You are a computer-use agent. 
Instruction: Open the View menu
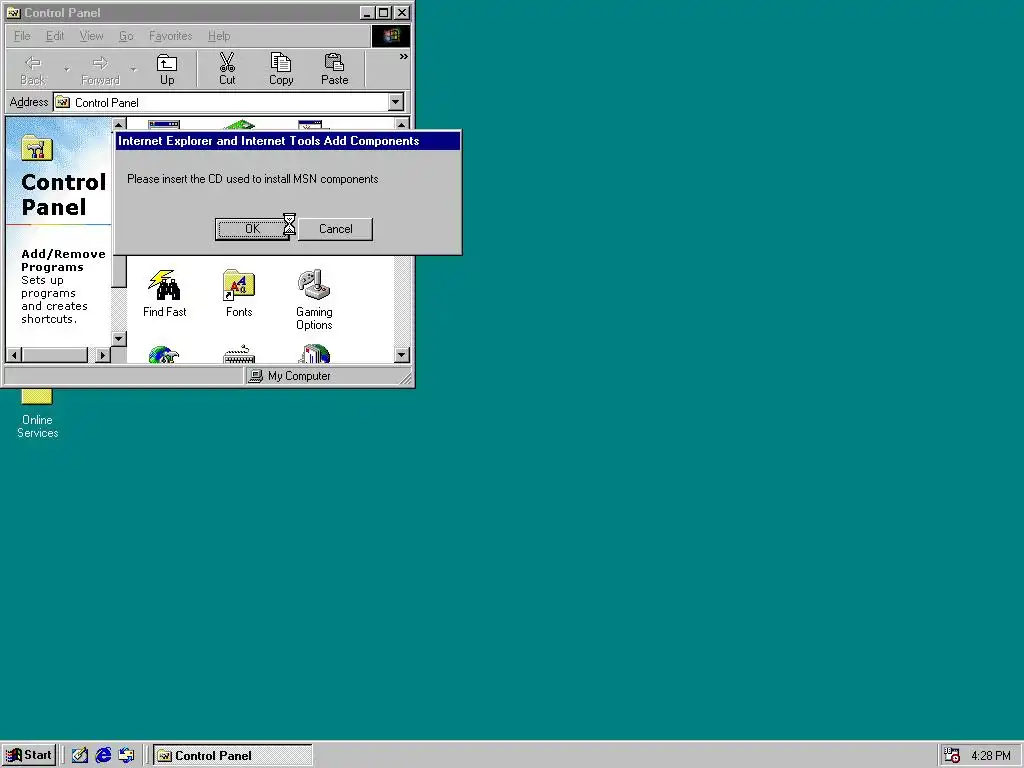click(x=91, y=36)
